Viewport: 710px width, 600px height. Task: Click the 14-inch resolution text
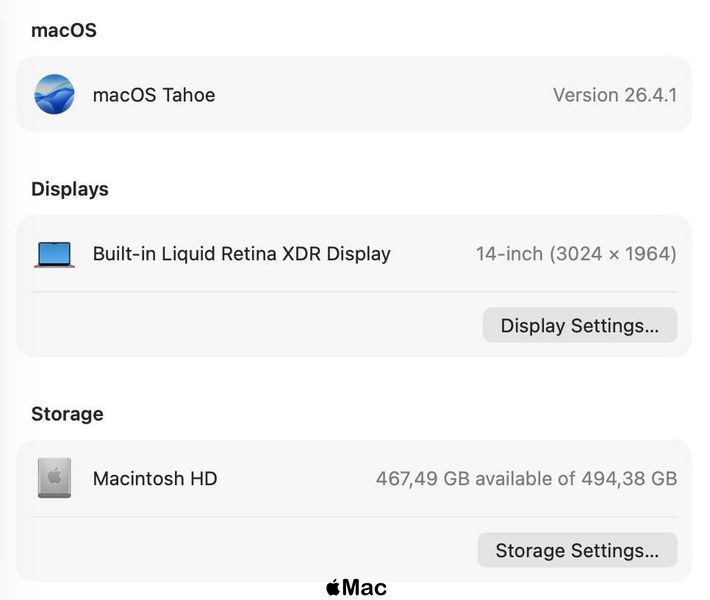[576, 254]
